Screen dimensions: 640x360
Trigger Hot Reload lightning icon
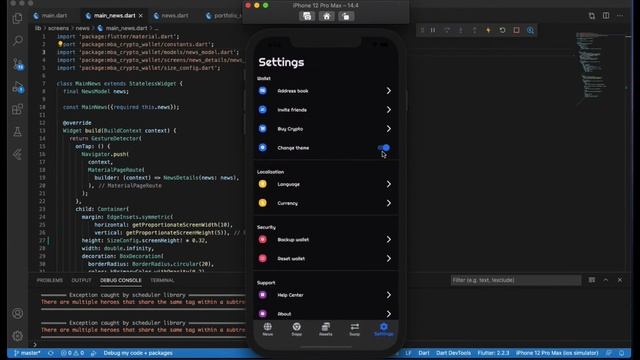488,30
